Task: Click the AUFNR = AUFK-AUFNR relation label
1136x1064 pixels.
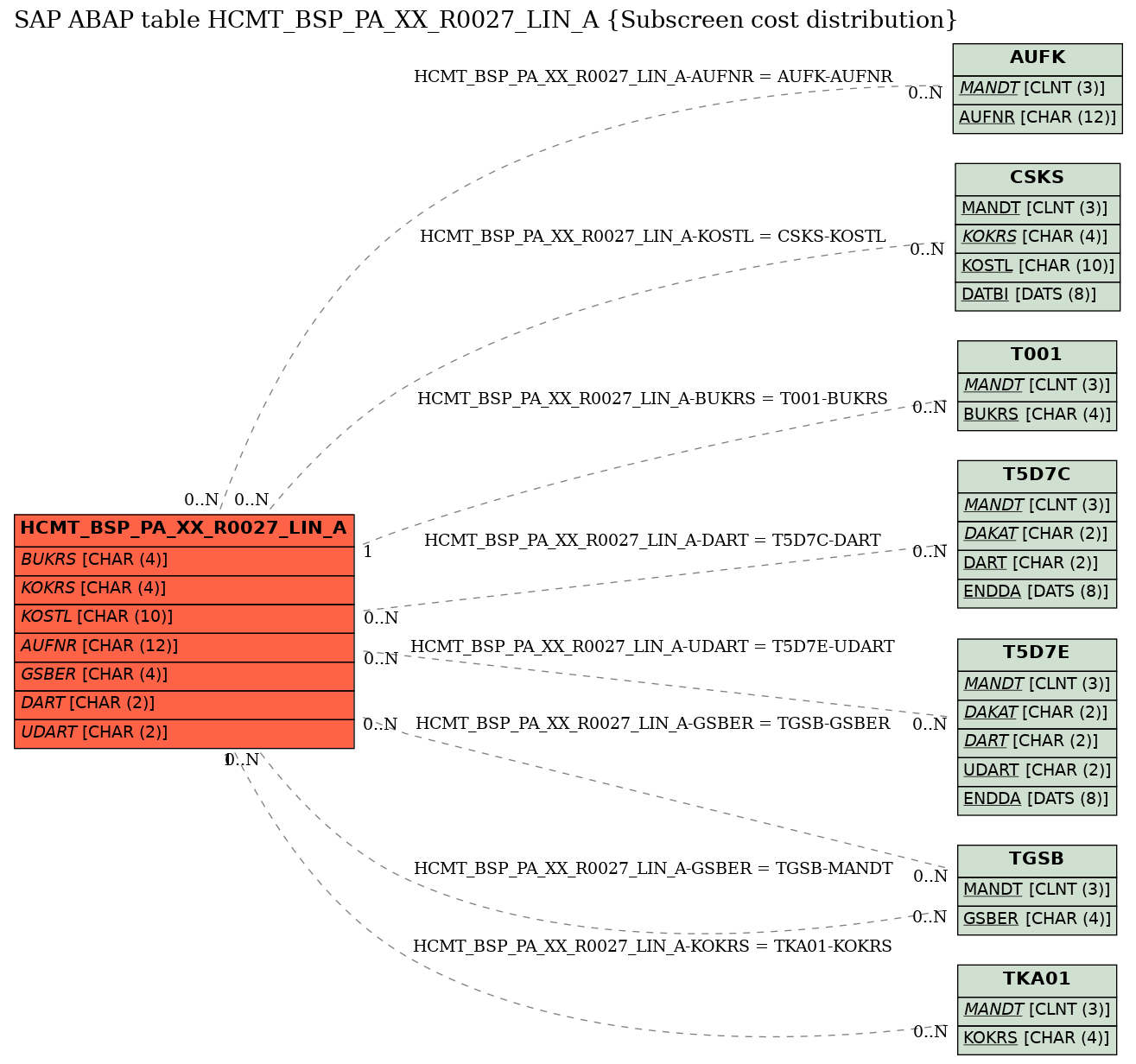Action: tap(653, 77)
